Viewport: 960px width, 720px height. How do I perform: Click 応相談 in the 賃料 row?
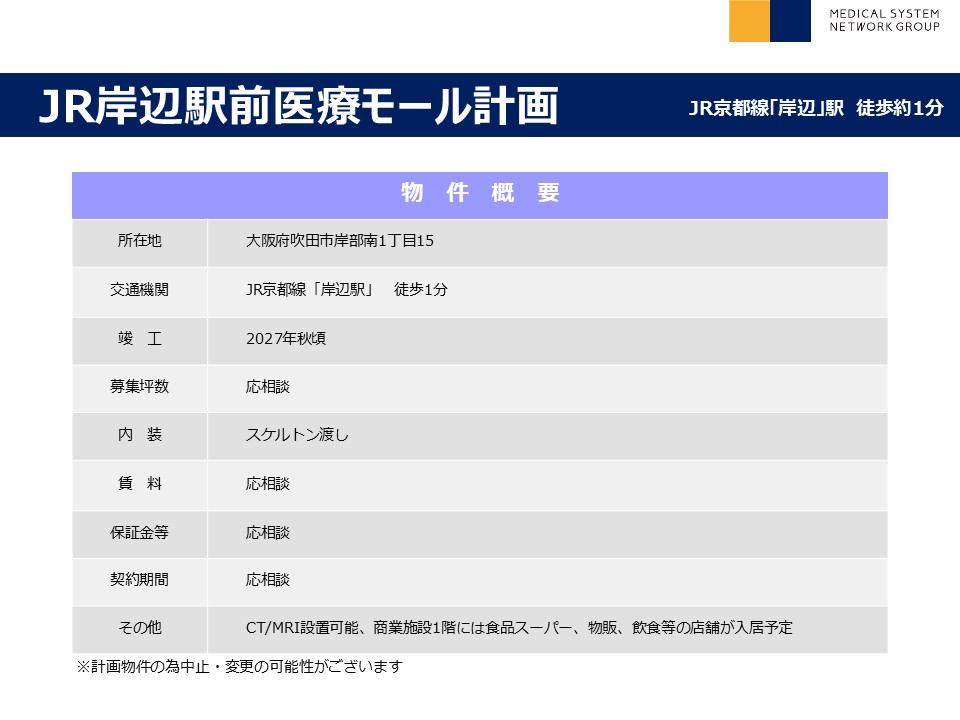(268, 484)
